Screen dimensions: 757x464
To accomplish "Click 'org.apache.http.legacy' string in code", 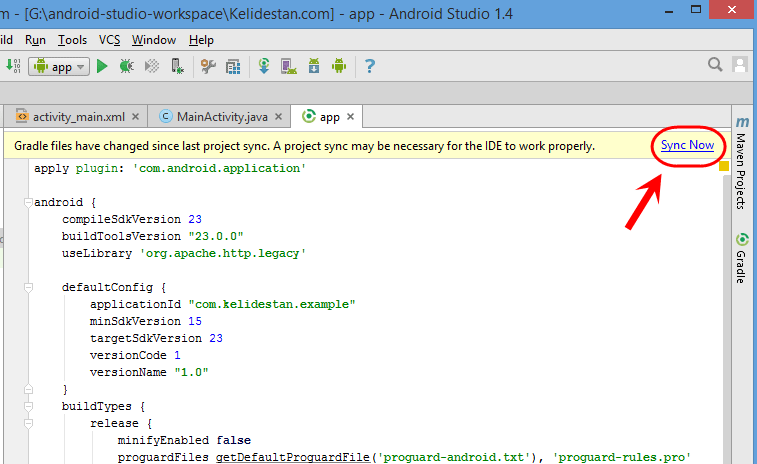I will pos(223,253).
